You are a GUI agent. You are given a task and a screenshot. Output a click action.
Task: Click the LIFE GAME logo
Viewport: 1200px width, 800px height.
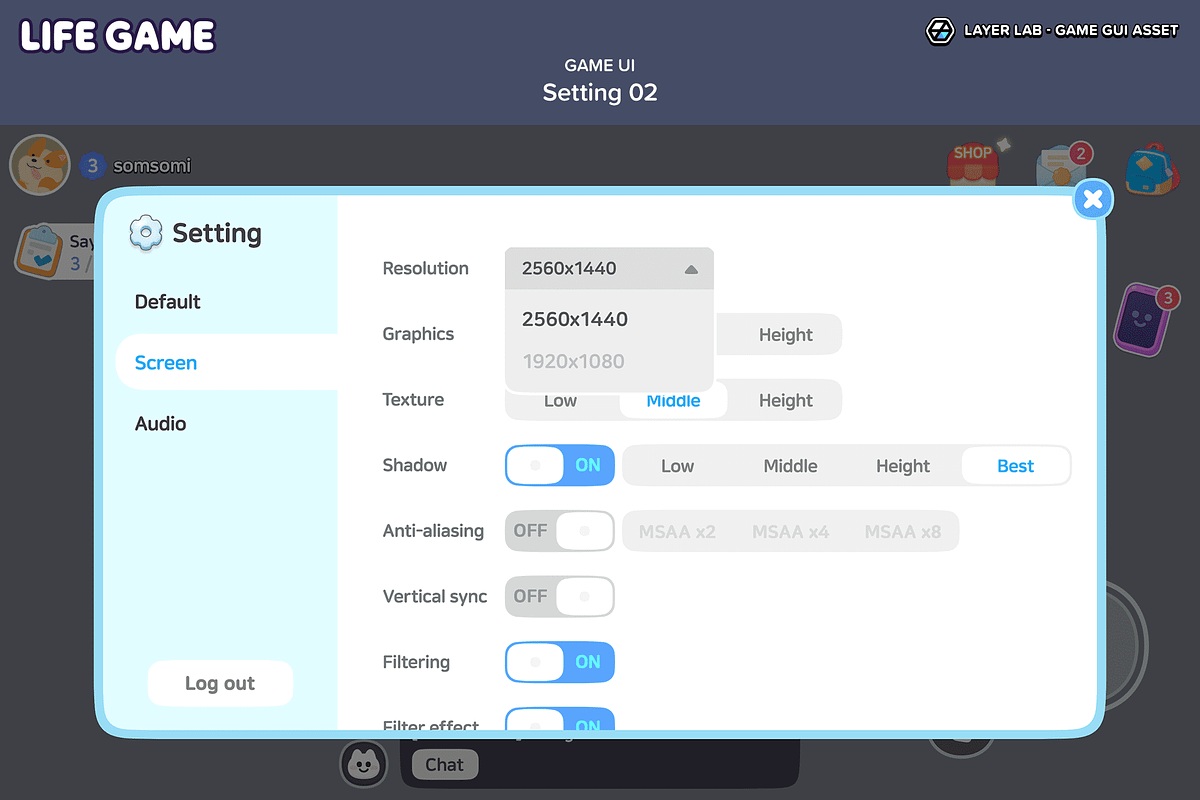117,37
